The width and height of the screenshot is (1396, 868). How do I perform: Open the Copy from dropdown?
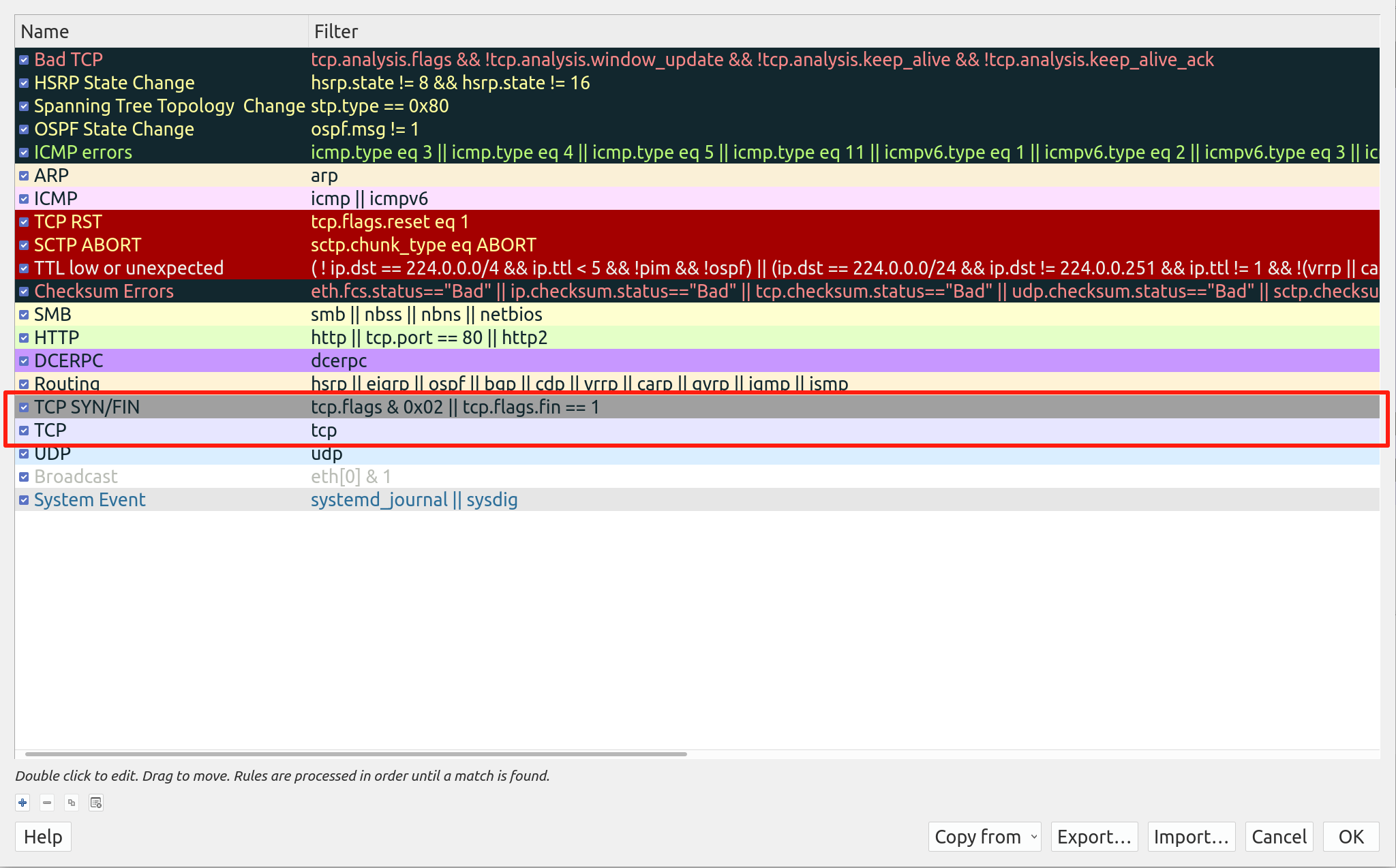(985, 837)
